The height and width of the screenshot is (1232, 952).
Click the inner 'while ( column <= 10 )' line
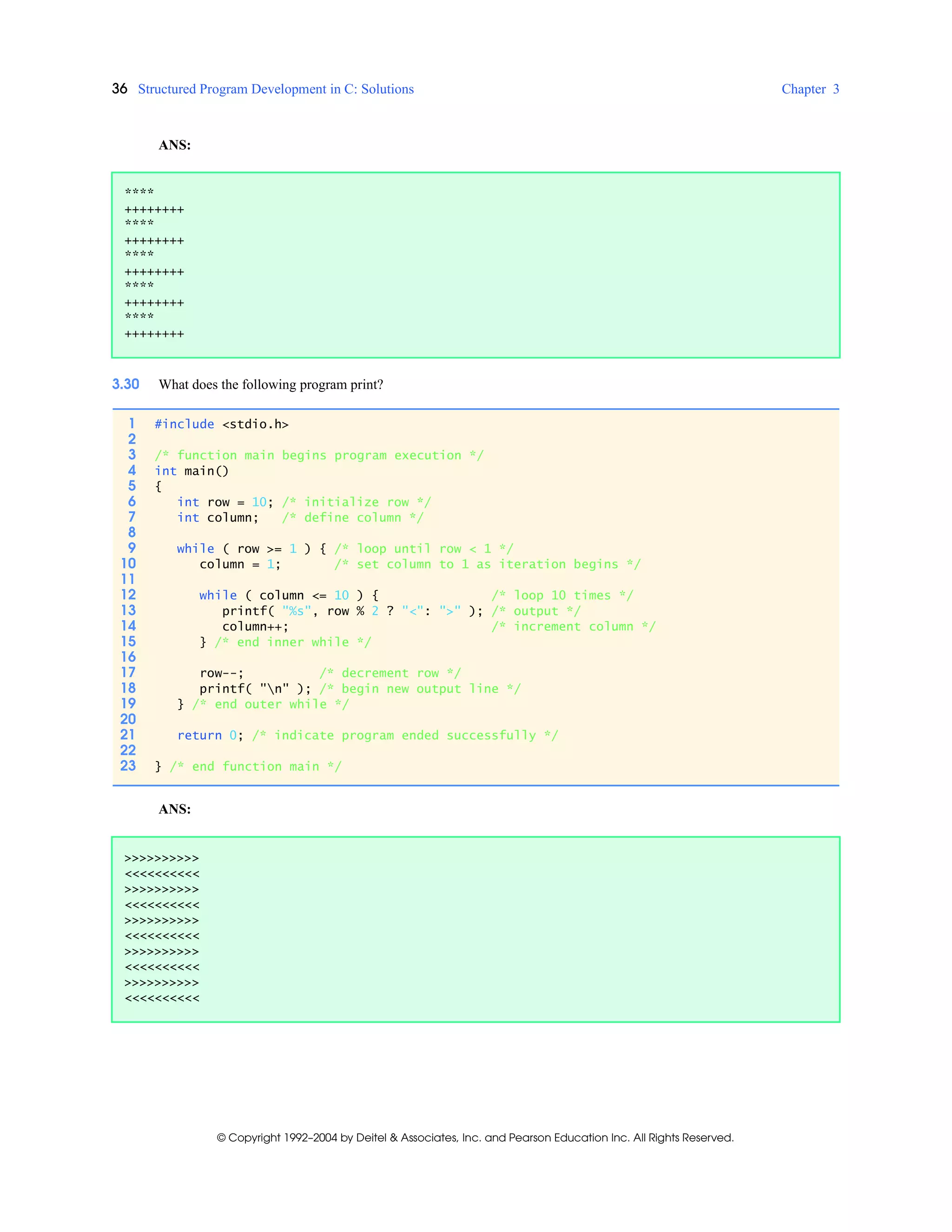tap(288, 596)
